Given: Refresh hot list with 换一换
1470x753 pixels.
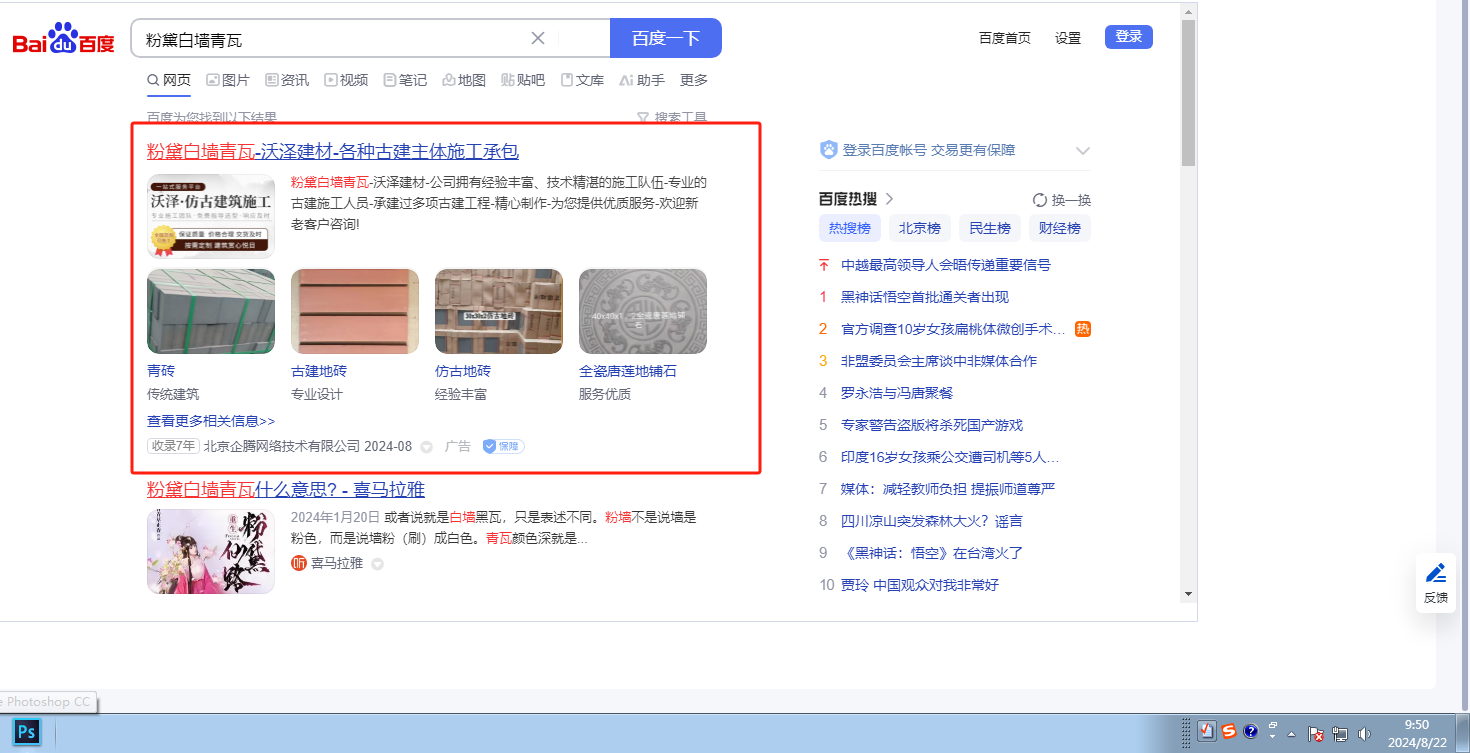Looking at the screenshot, I should point(1062,200).
